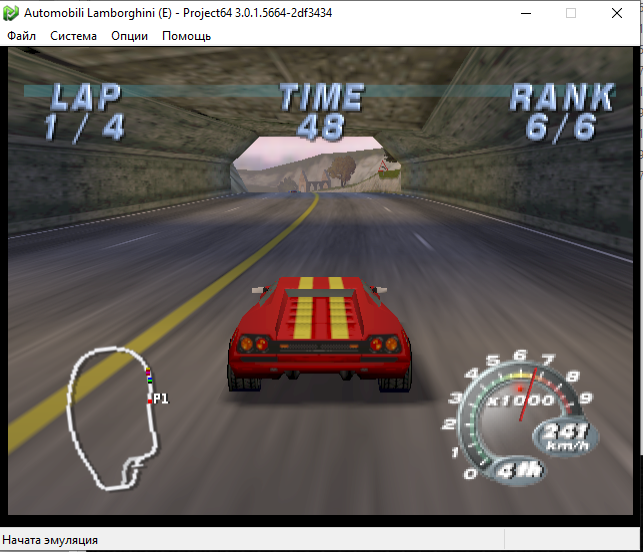Click the LAP 1 / 4 counter
This screenshot has height=552, width=643.
pyautogui.click(x=84, y=112)
